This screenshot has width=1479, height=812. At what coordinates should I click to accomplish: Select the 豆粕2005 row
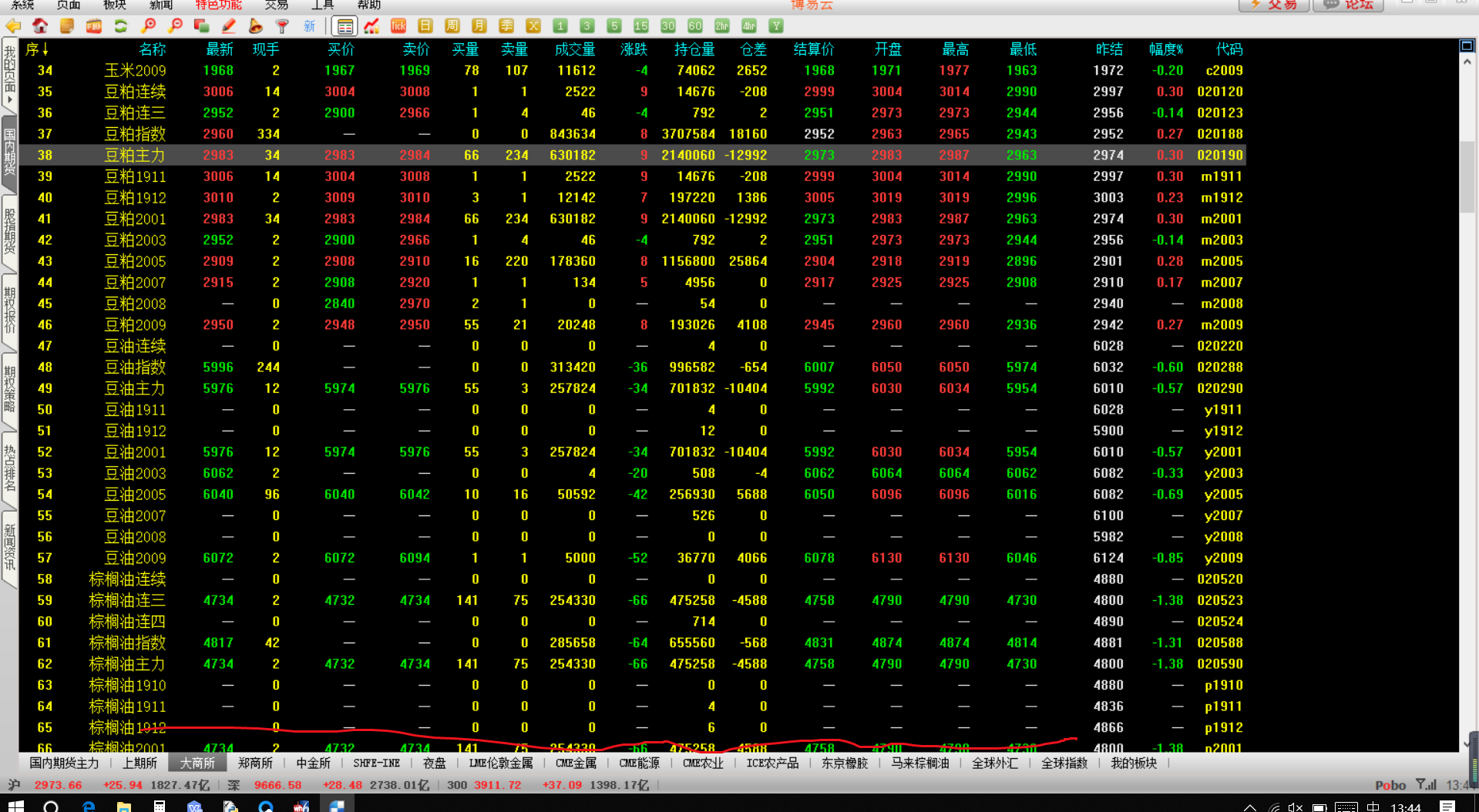(135, 261)
